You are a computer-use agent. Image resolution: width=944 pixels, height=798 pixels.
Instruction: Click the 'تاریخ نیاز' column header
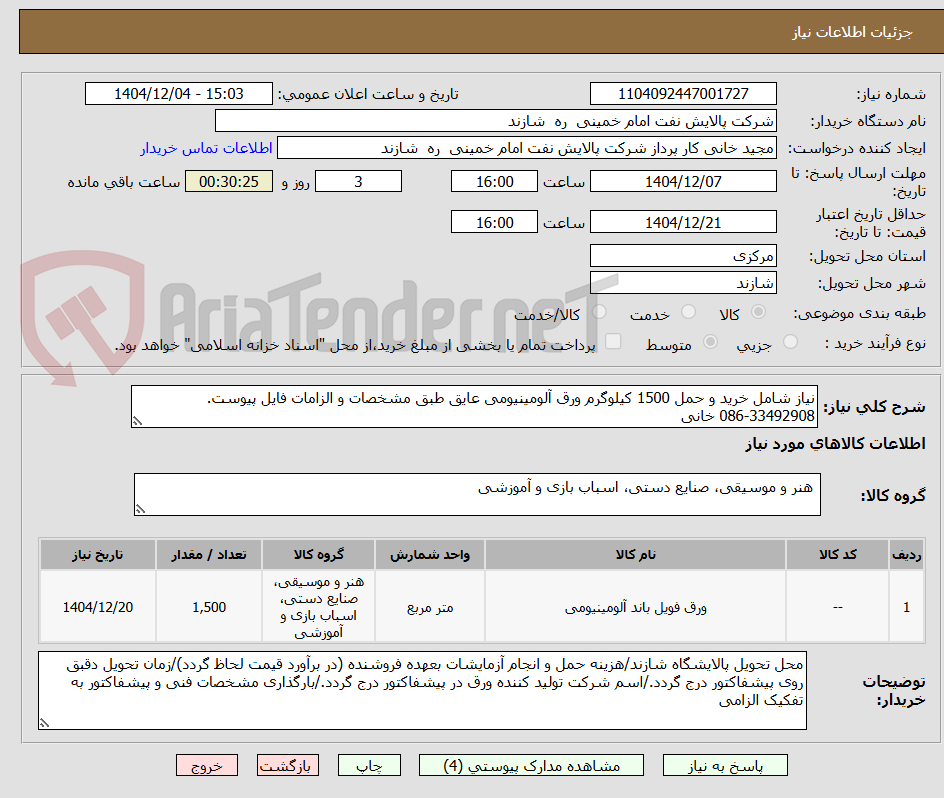[x=98, y=555]
